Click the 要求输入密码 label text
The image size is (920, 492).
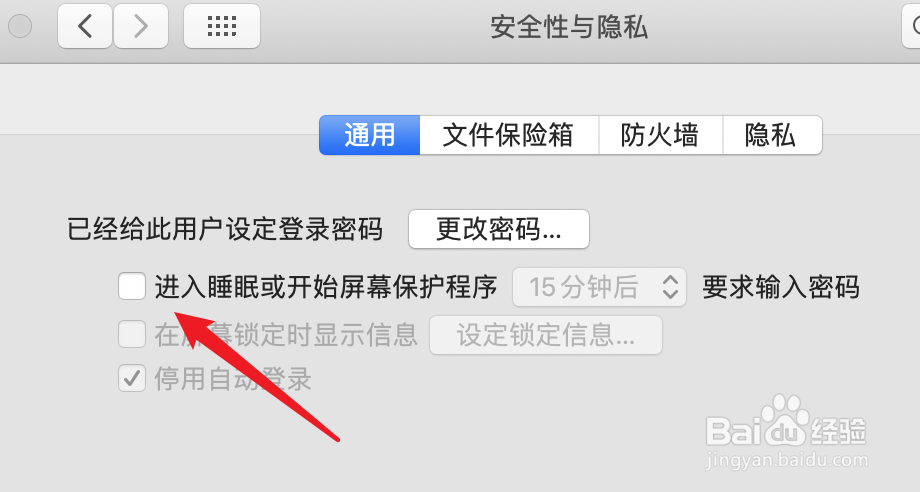click(781, 287)
